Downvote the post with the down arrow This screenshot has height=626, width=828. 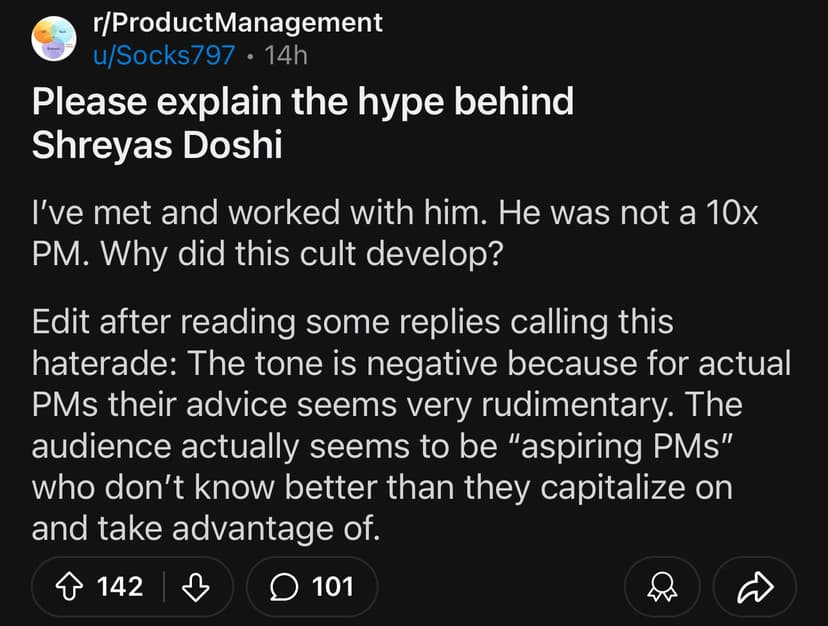pos(196,586)
